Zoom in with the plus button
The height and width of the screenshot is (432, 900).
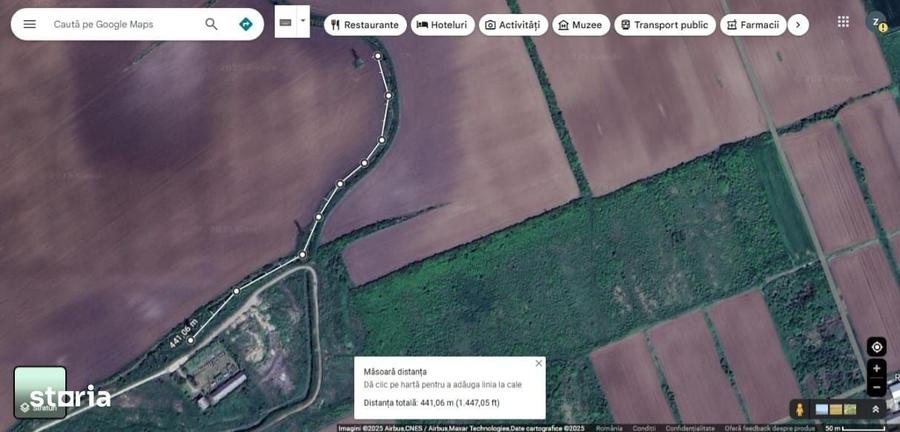876,368
